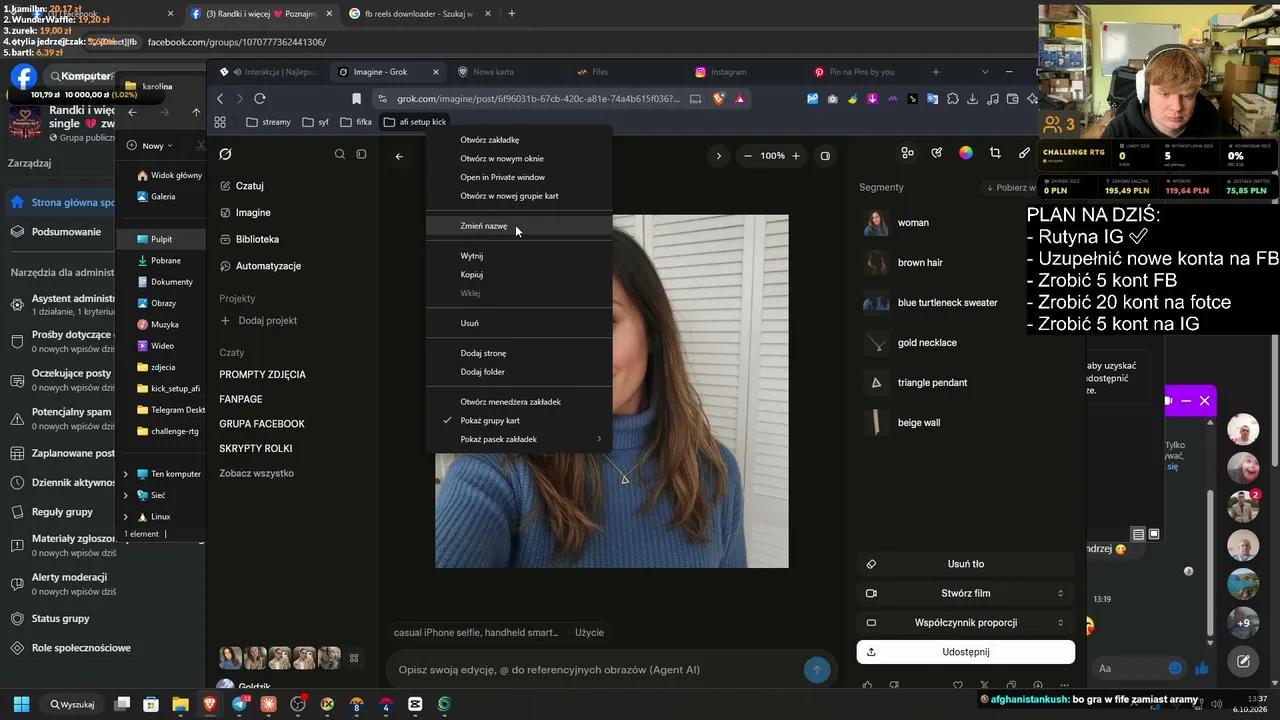
Task: Zoom out with the minus button
Action: coord(748,156)
